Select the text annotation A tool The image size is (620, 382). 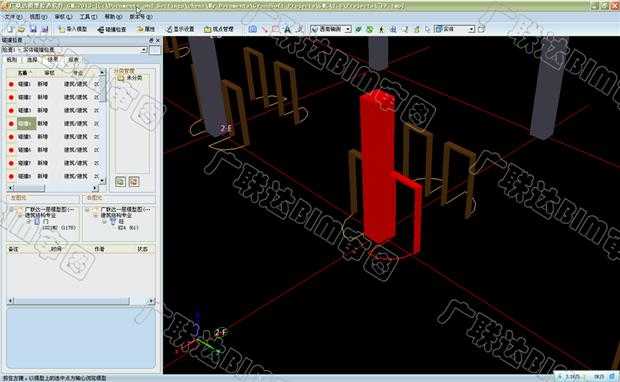287,29
